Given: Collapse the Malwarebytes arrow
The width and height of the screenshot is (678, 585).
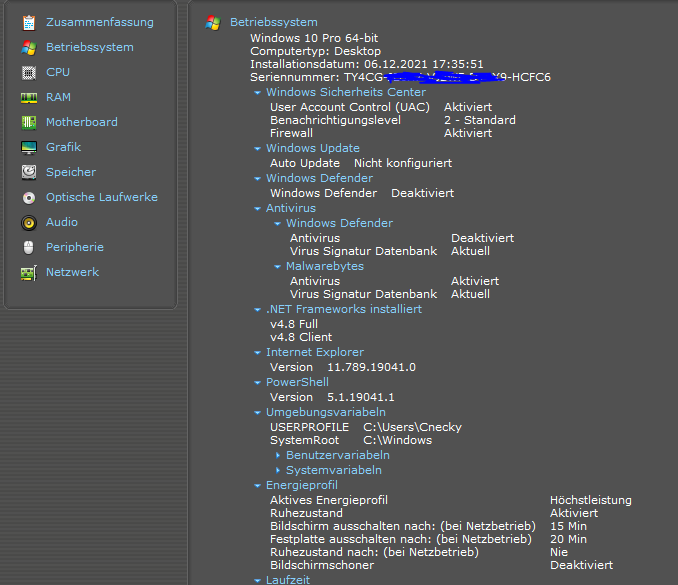Looking at the screenshot, I should click(x=278, y=266).
